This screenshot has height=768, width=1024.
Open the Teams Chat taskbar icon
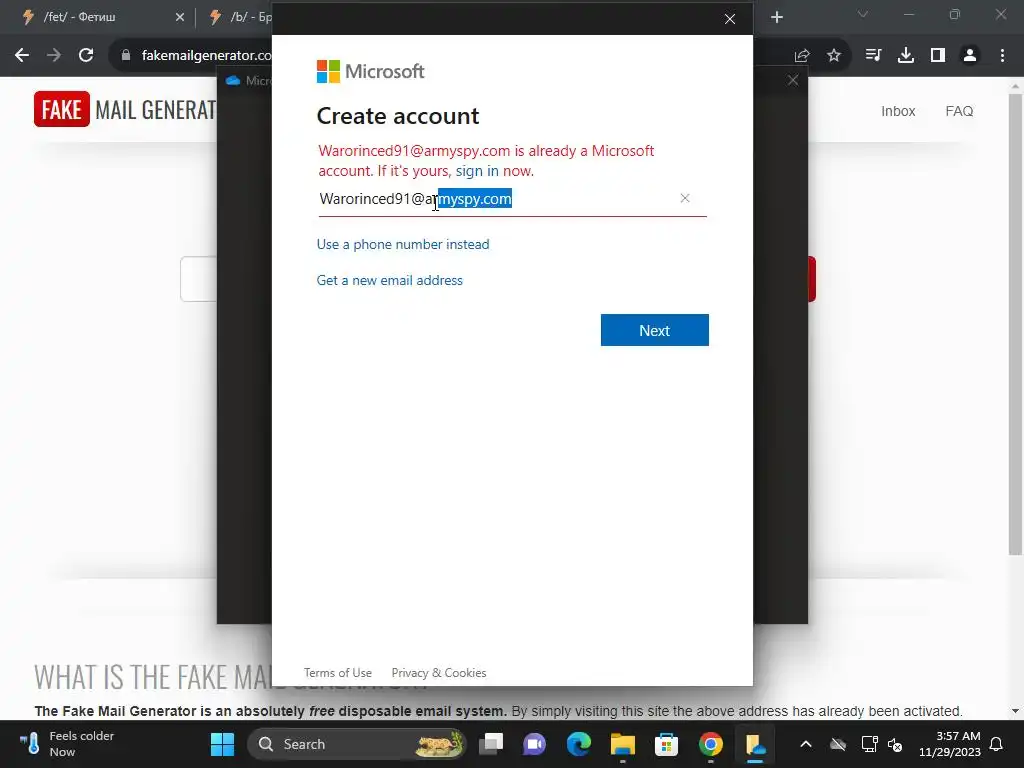pyautogui.click(x=534, y=744)
